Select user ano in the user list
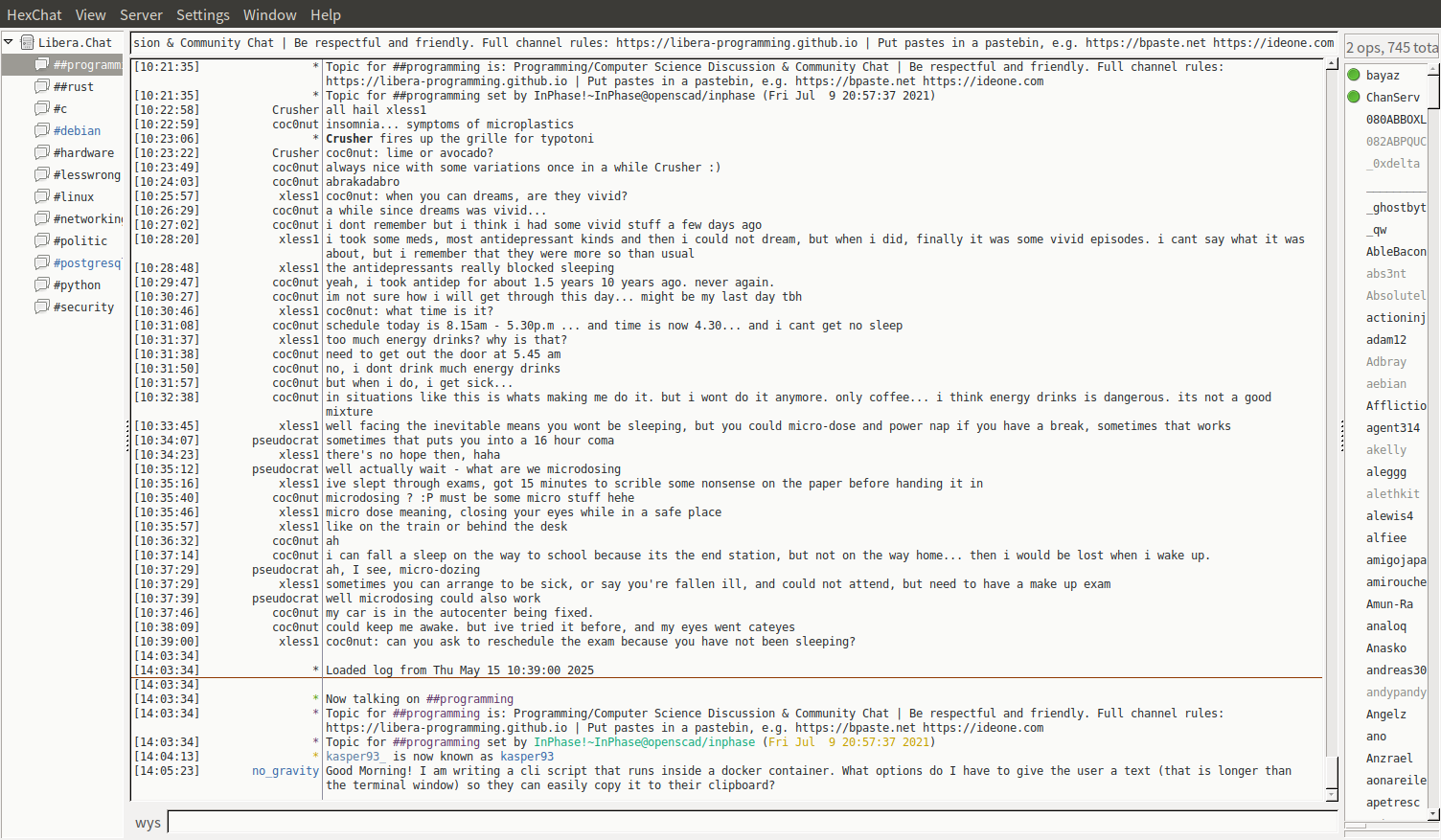Viewport: 1441px width, 840px height. tap(1377, 736)
